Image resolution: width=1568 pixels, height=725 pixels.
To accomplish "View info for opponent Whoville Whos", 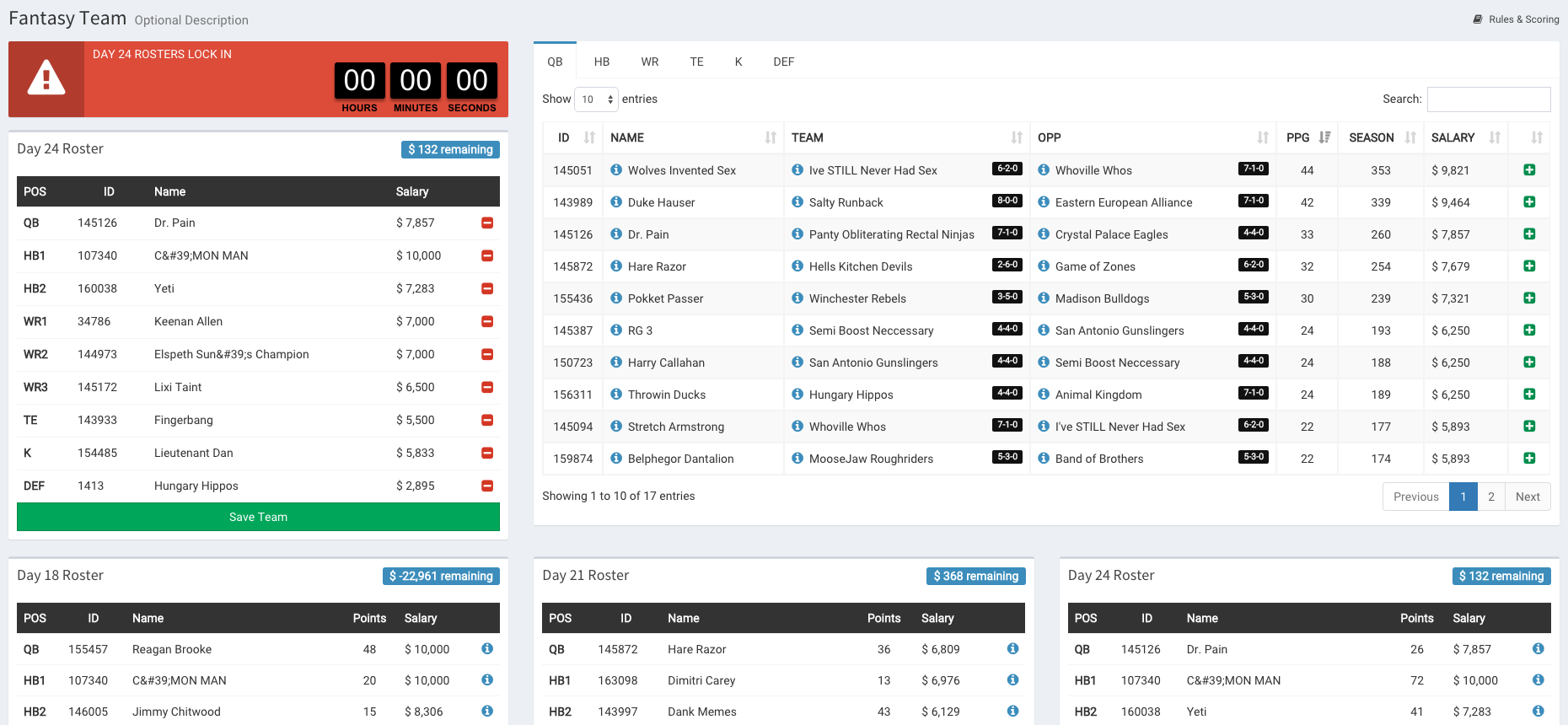I will 1044,170.
